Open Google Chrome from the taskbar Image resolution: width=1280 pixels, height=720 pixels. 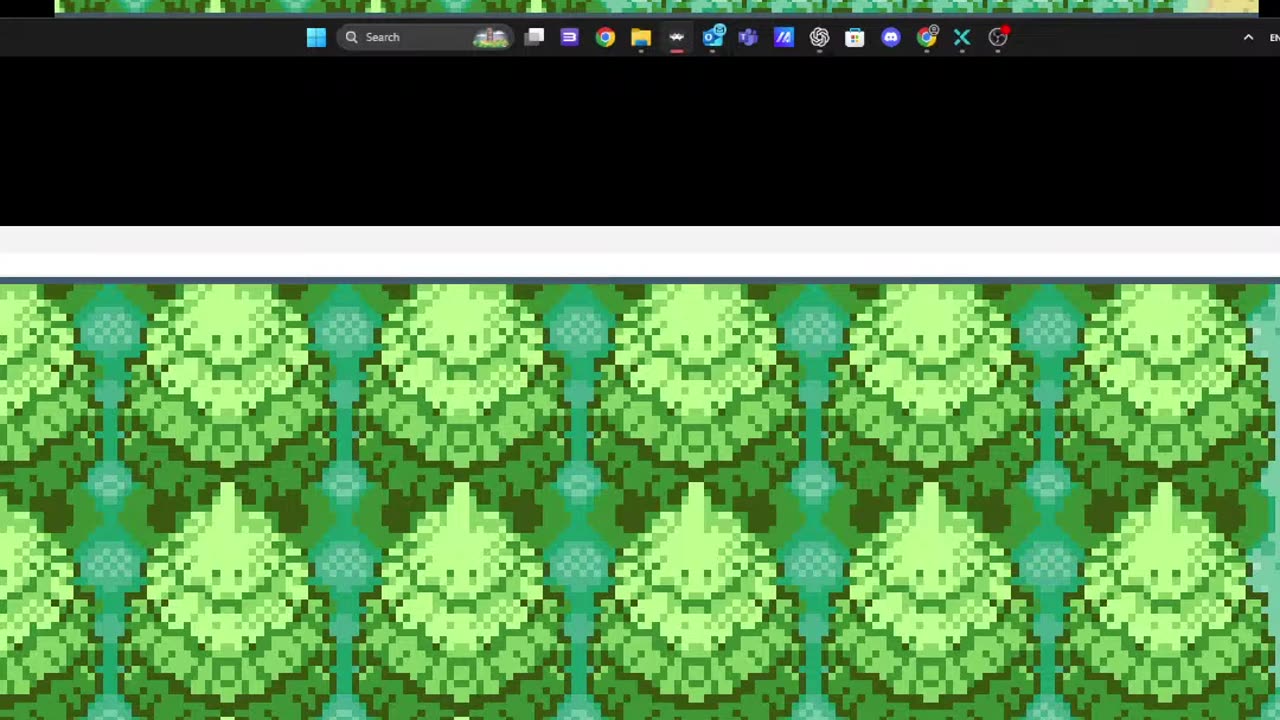click(605, 37)
